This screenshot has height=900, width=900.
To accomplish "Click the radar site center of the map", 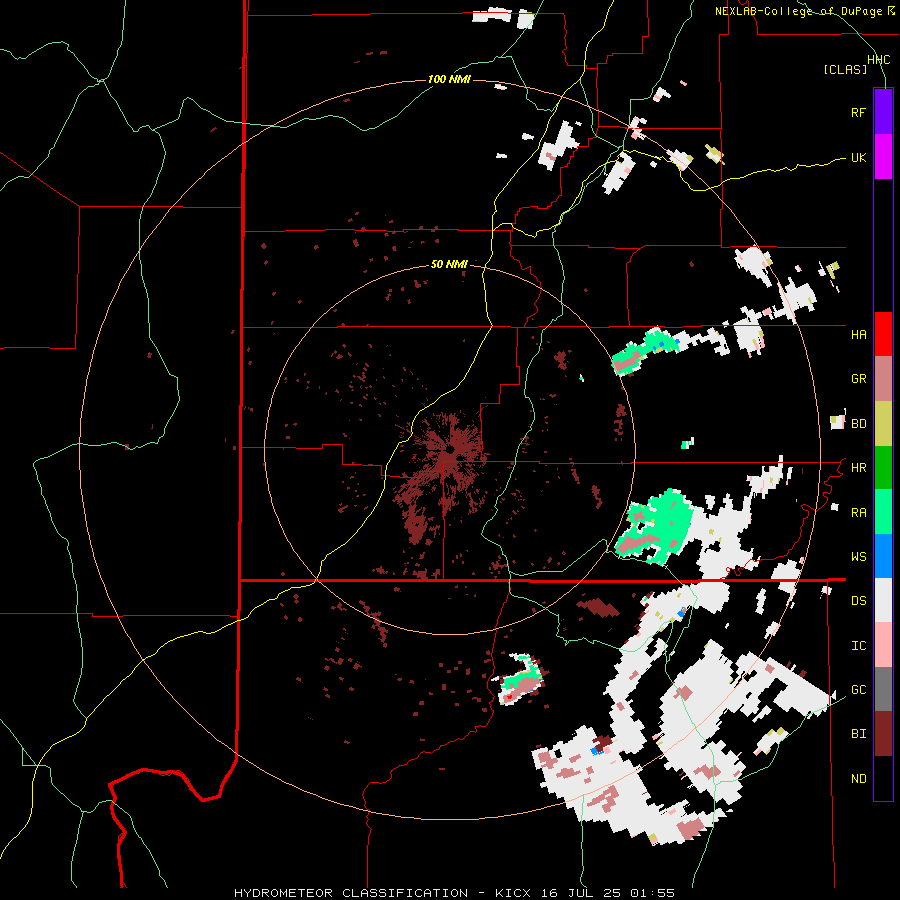I will pyautogui.click(x=450, y=449).
